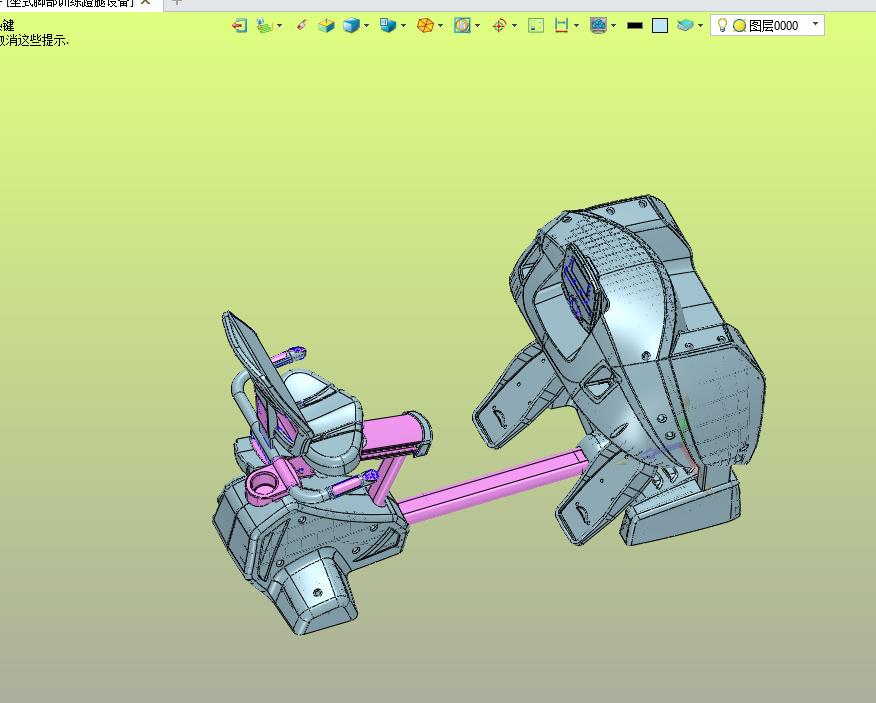This screenshot has width=876, height=703.
Task: Expand the shaded cube display dropdown
Action: [366, 25]
